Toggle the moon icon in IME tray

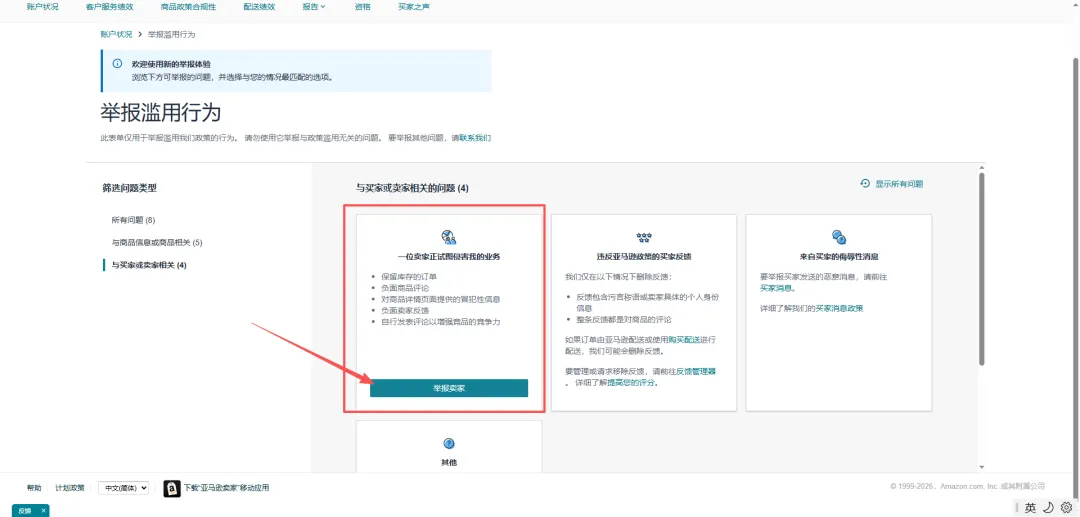point(1048,507)
